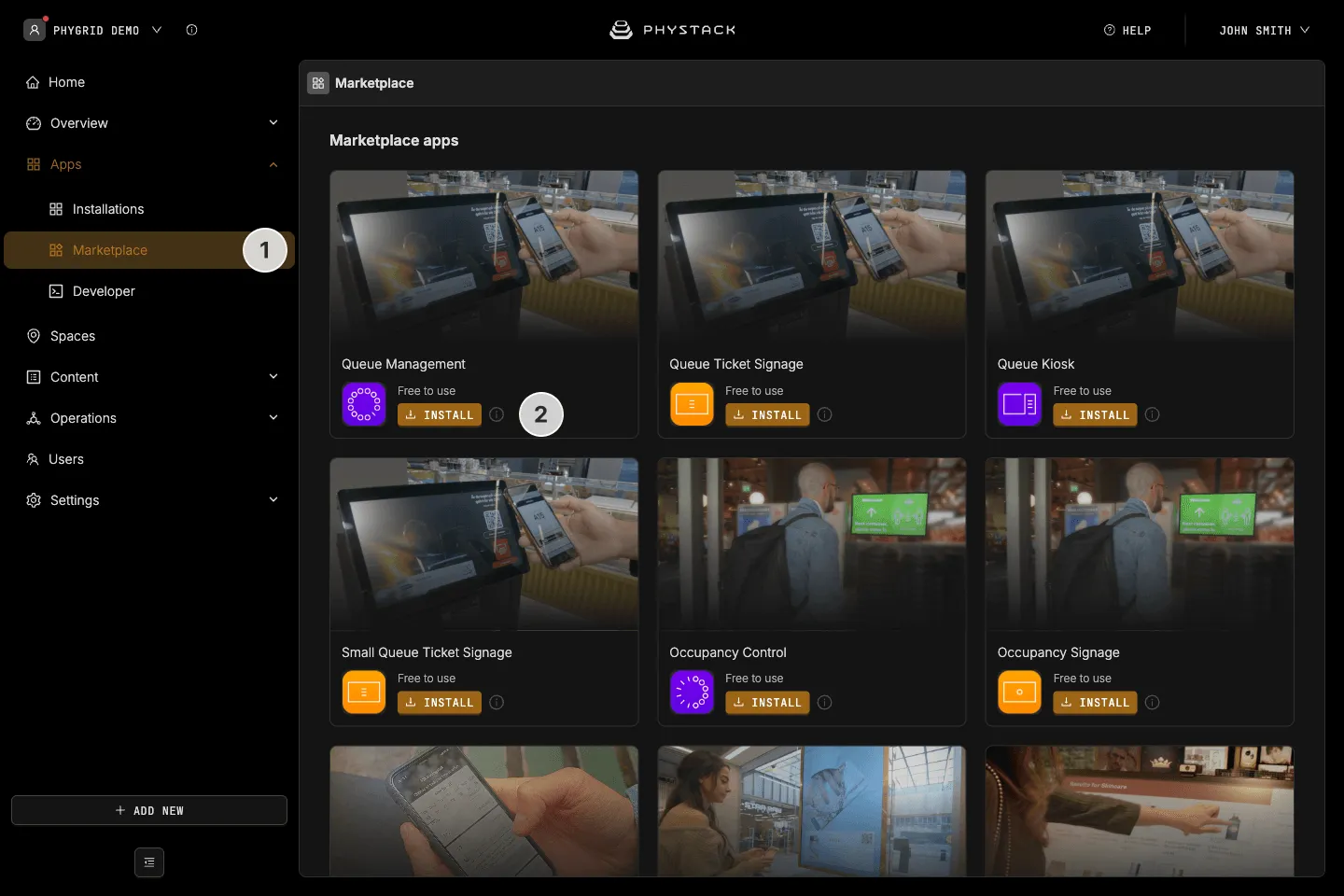Show info for Occupancy Control app
This screenshot has height=896, width=1344.
(825, 703)
